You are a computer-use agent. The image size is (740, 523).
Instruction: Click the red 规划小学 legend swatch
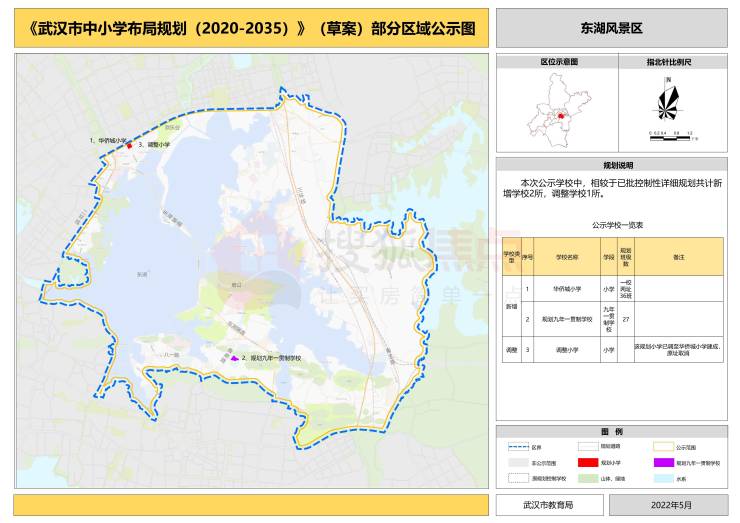click(588, 463)
